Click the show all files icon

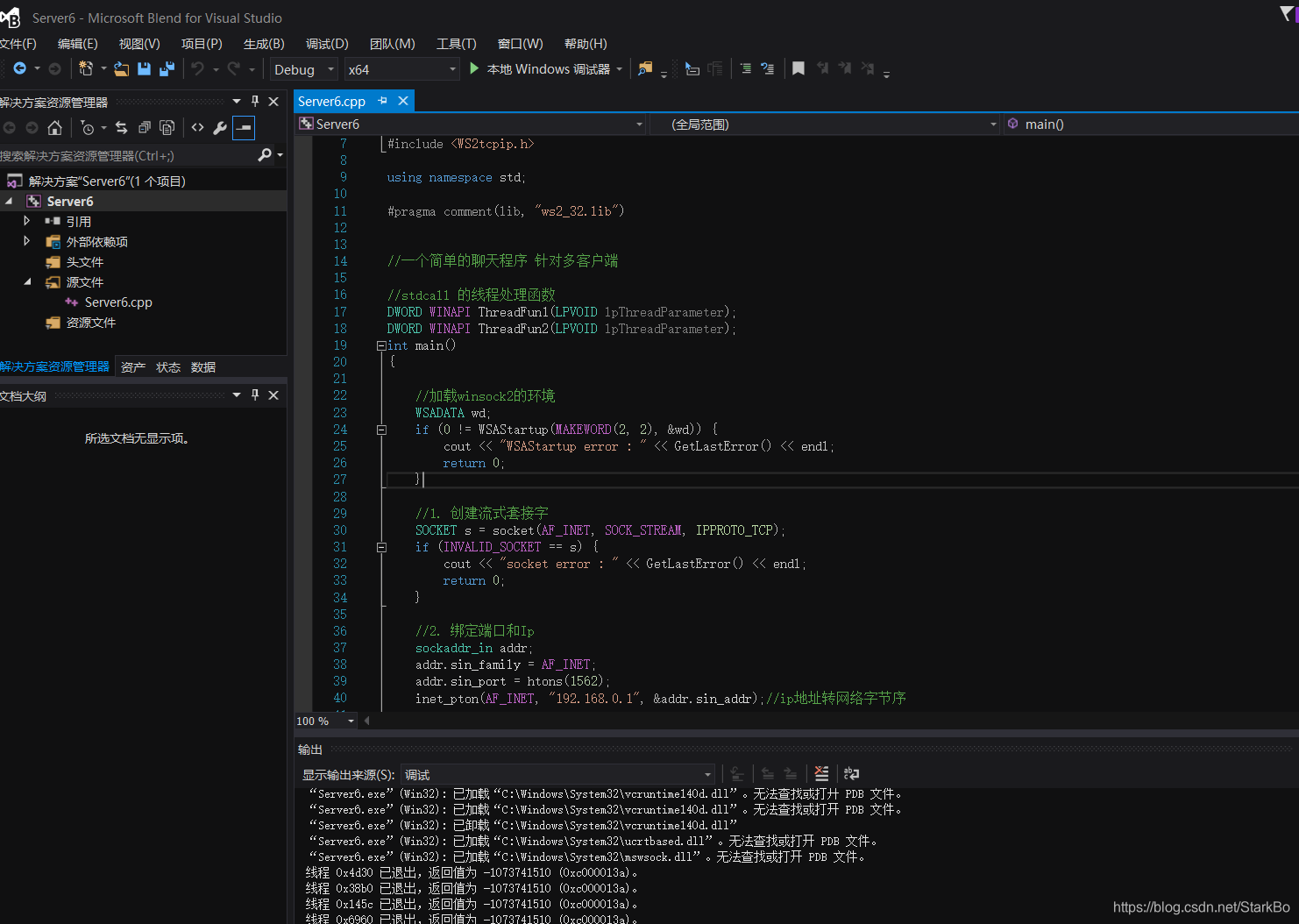pyautogui.click(x=167, y=128)
